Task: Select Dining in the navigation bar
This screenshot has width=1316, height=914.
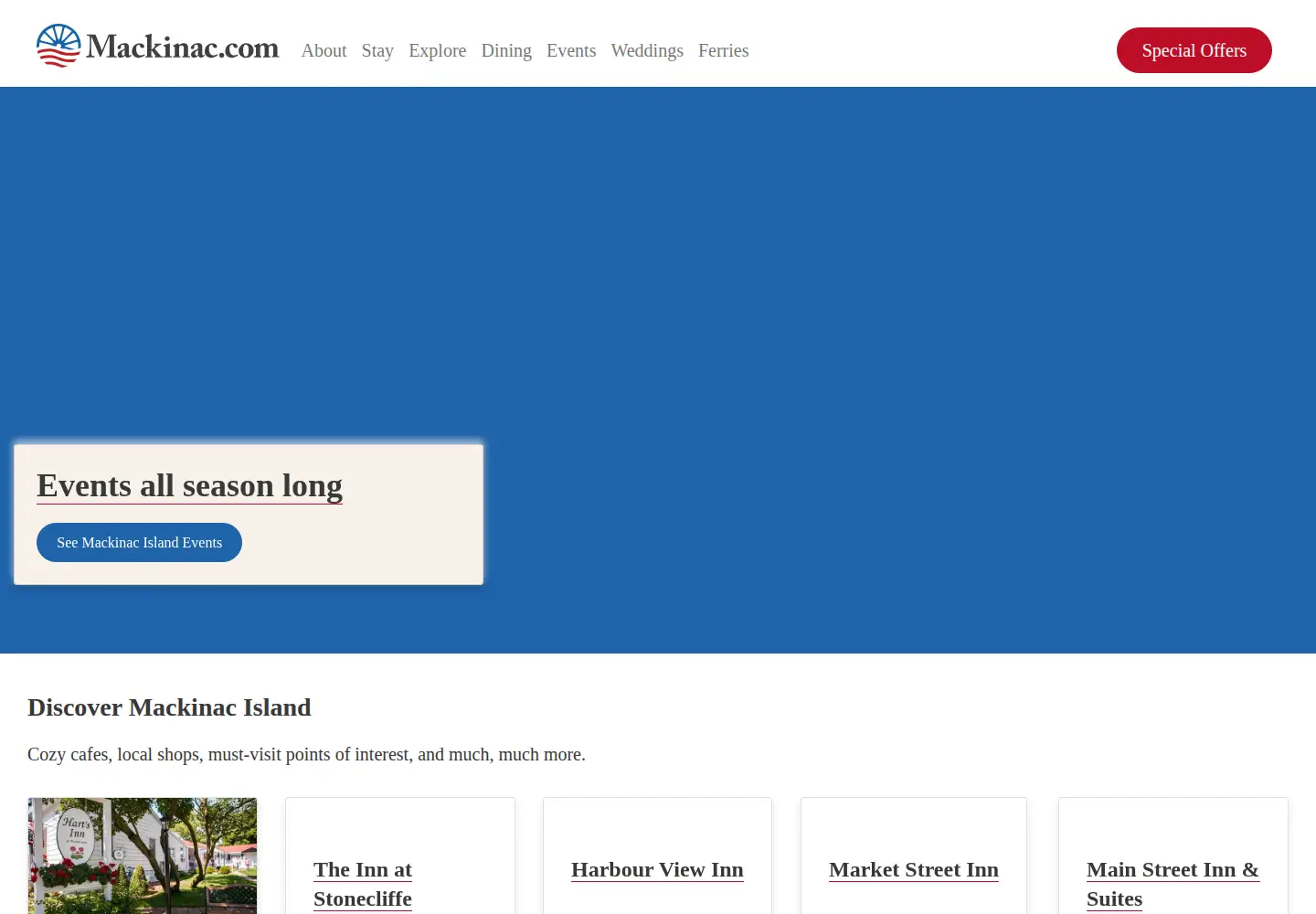Action: pyautogui.click(x=506, y=50)
